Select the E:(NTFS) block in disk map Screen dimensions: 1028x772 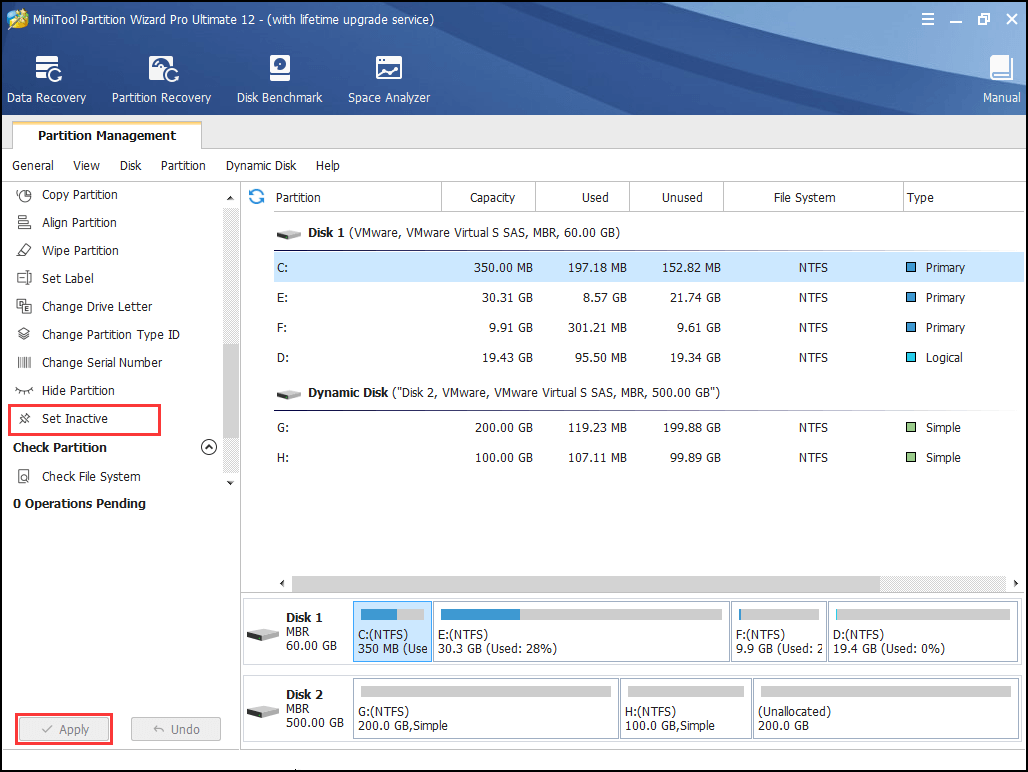pos(582,632)
